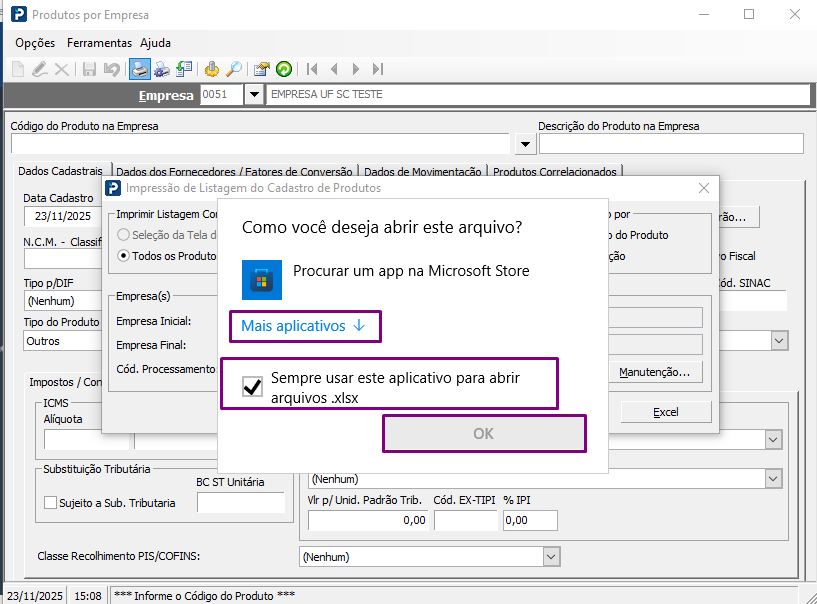Open dropdown arrow in ICMS row at right
Viewport: 817px width, 604px height.
click(773, 439)
